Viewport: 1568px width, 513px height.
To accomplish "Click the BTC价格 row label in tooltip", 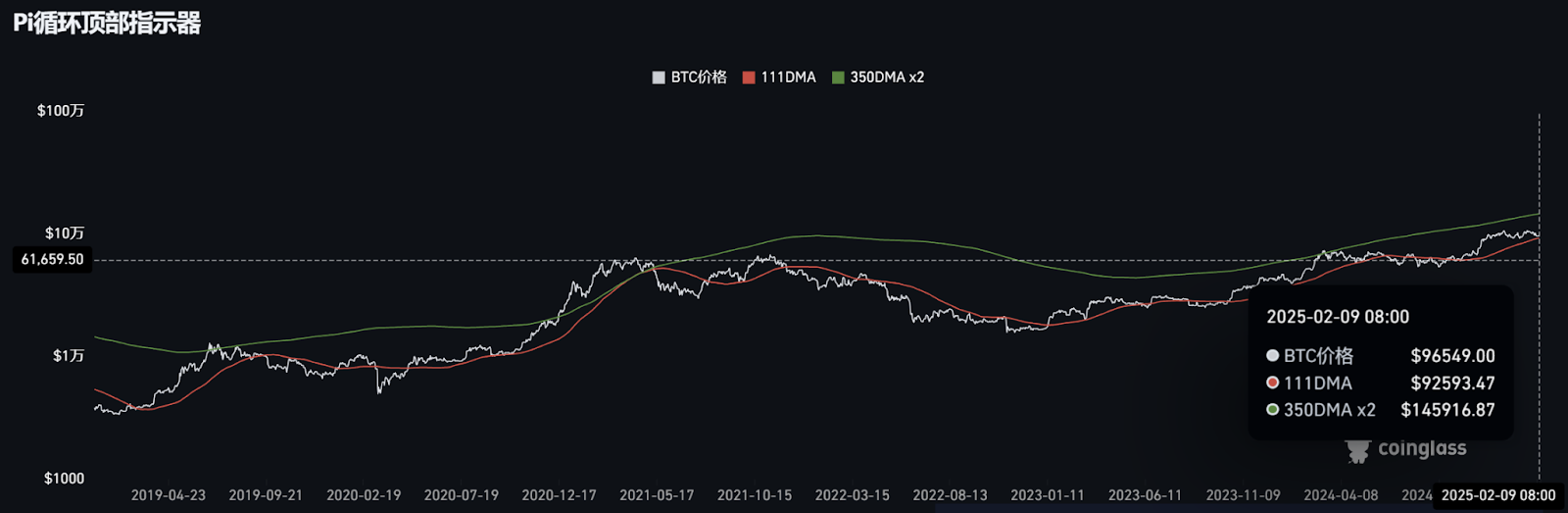I will (x=1318, y=356).
